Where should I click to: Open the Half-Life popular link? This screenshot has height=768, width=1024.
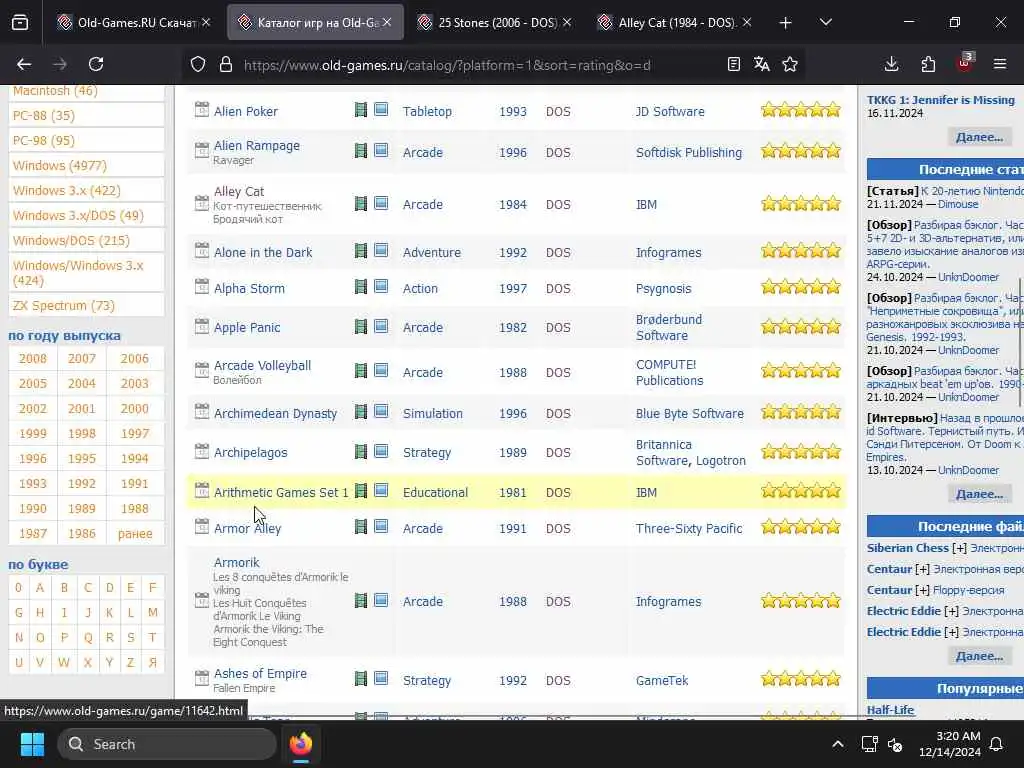point(890,710)
